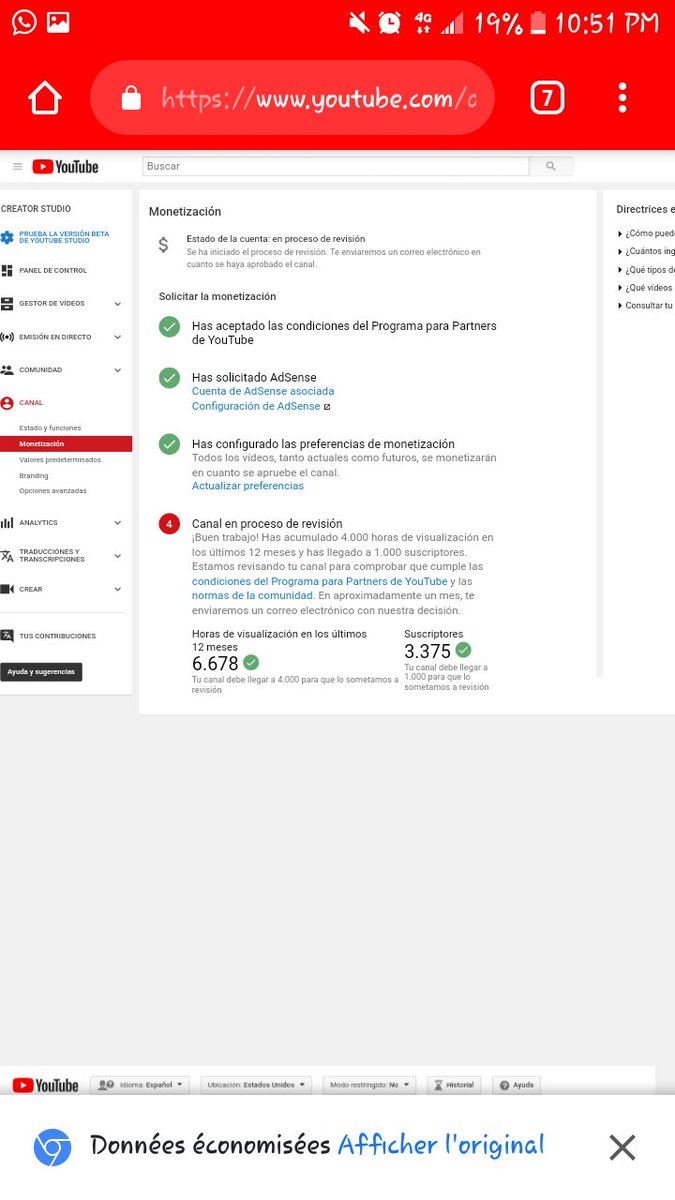Click the green check next to 6.678 hours

point(251,663)
